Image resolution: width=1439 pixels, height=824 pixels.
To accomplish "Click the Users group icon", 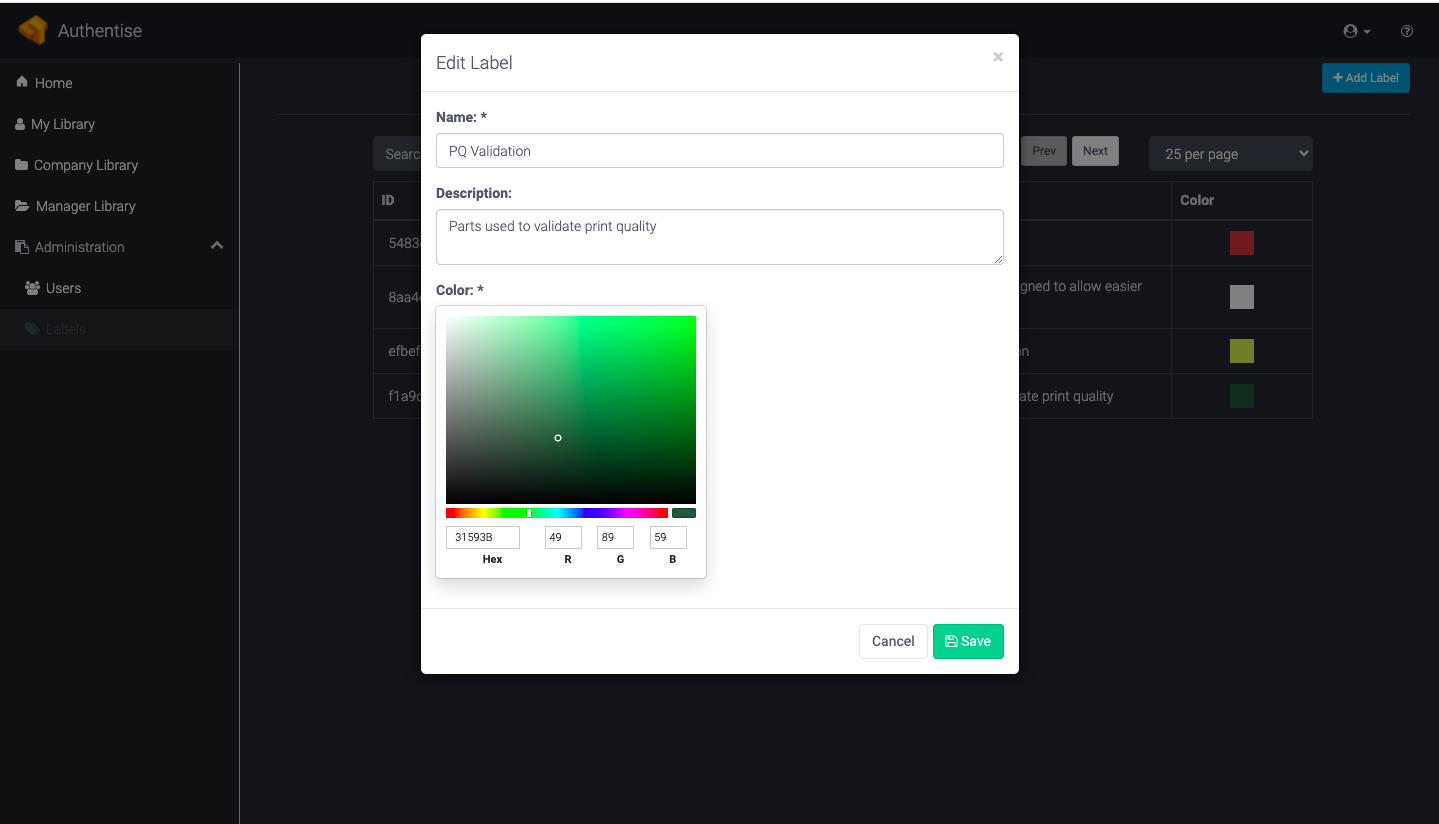I will pyautogui.click(x=33, y=288).
